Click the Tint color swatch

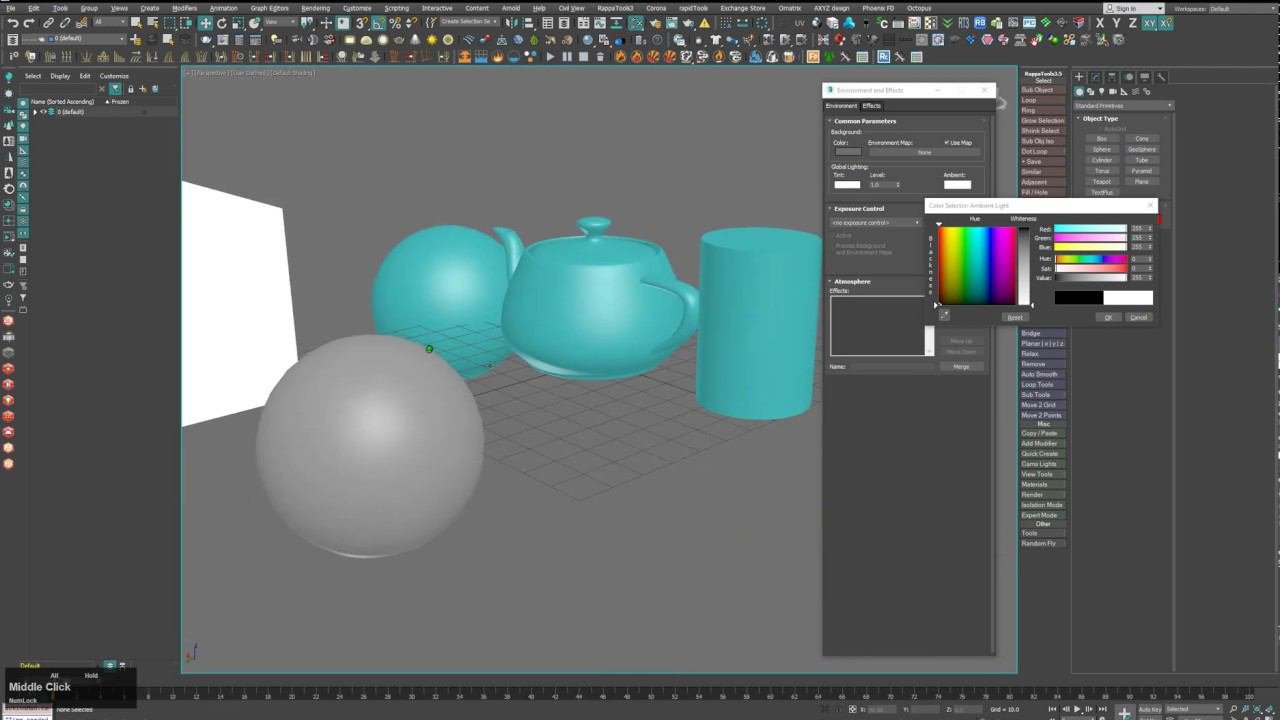[x=847, y=185]
